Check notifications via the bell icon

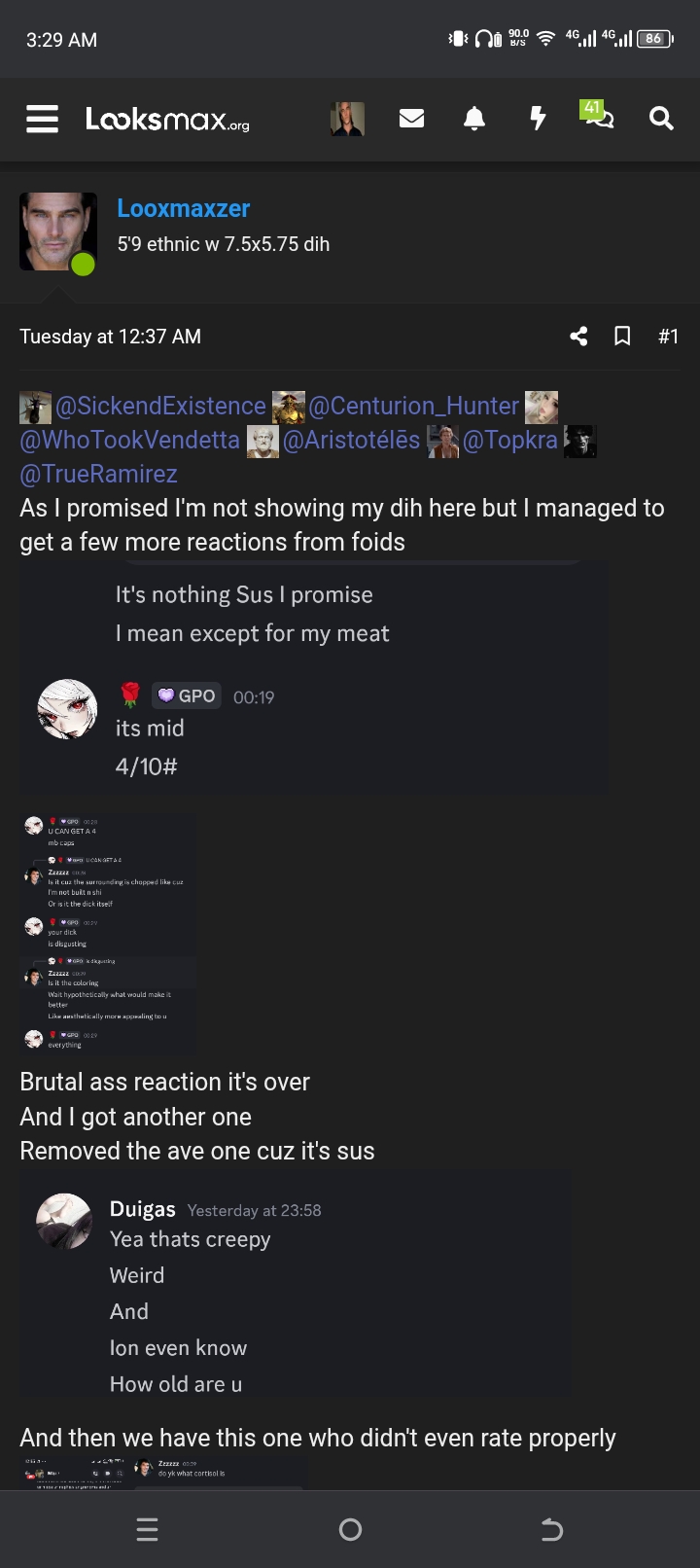(474, 119)
